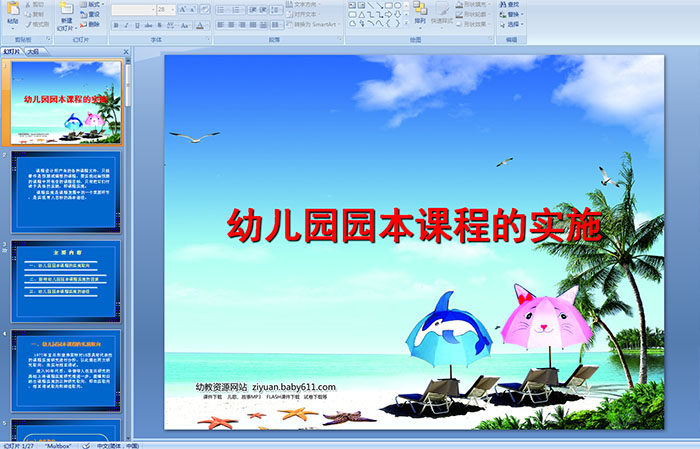Viewport: 700px width, 449px height.
Task: Toggle Align Text Right
Action: point(242,25)
